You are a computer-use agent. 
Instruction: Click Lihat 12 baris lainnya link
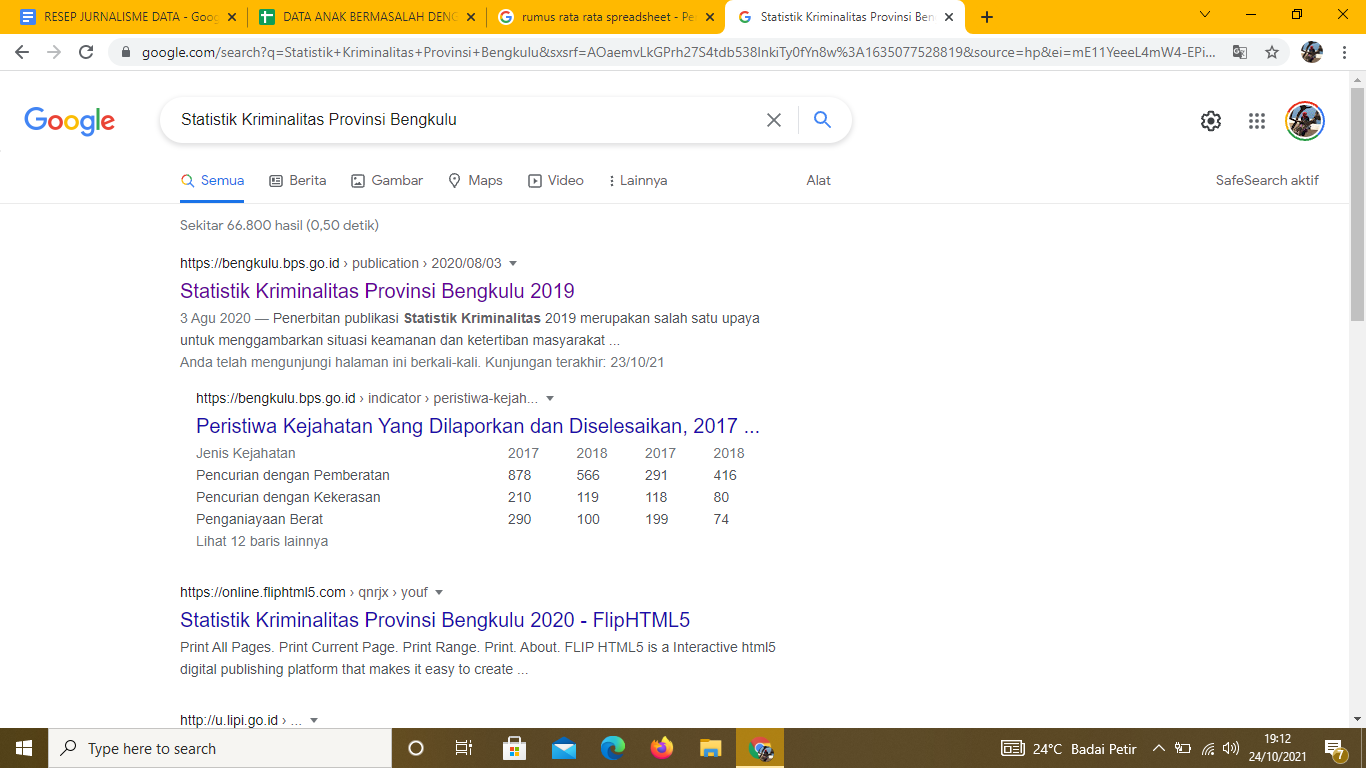click(x=262, y=541)
